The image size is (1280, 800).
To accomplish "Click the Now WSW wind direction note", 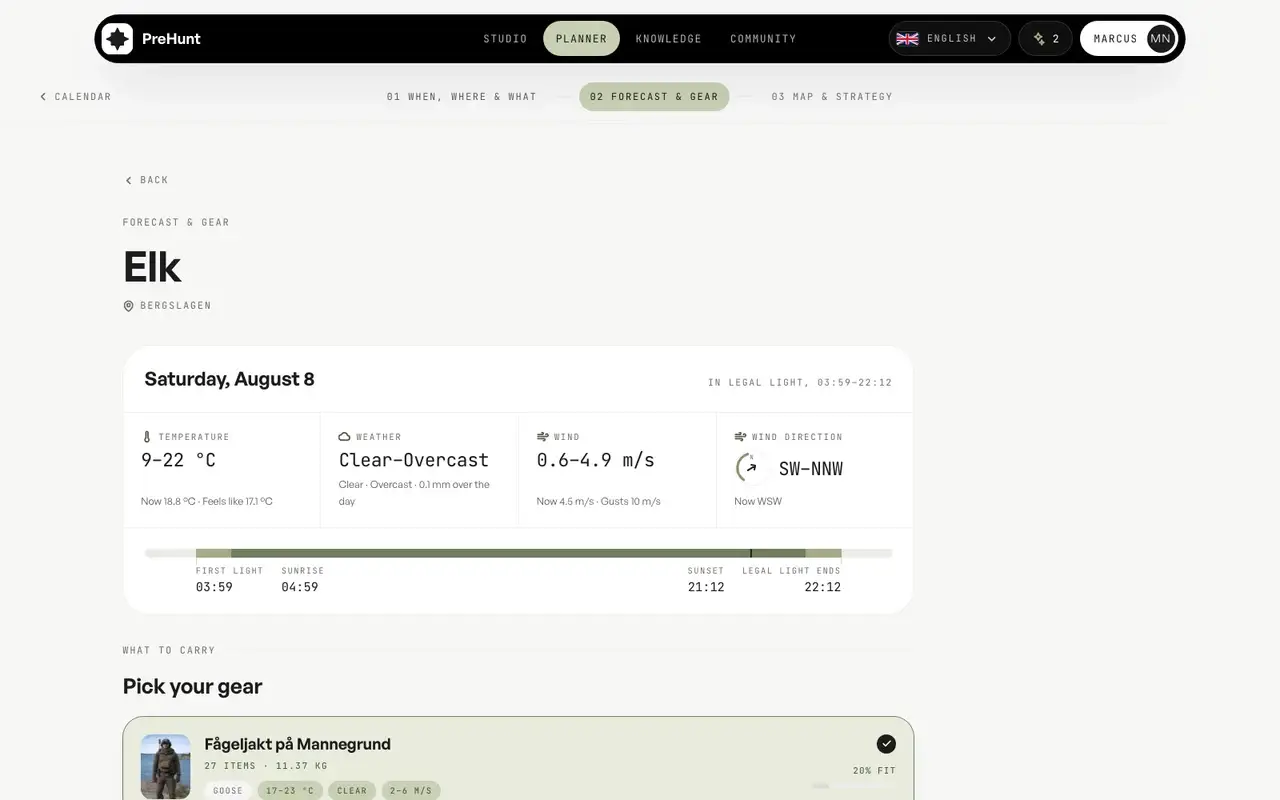I will [x=758, y=501].
